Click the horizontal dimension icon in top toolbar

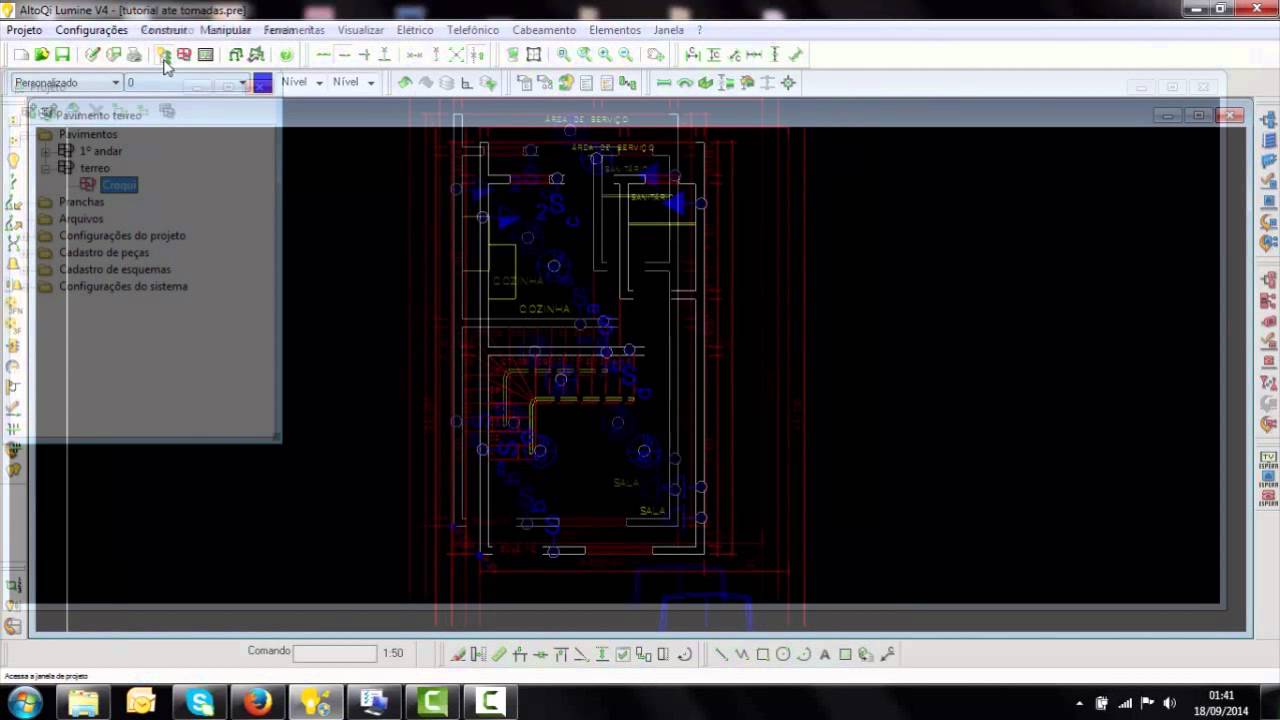(x=754, y=55)
